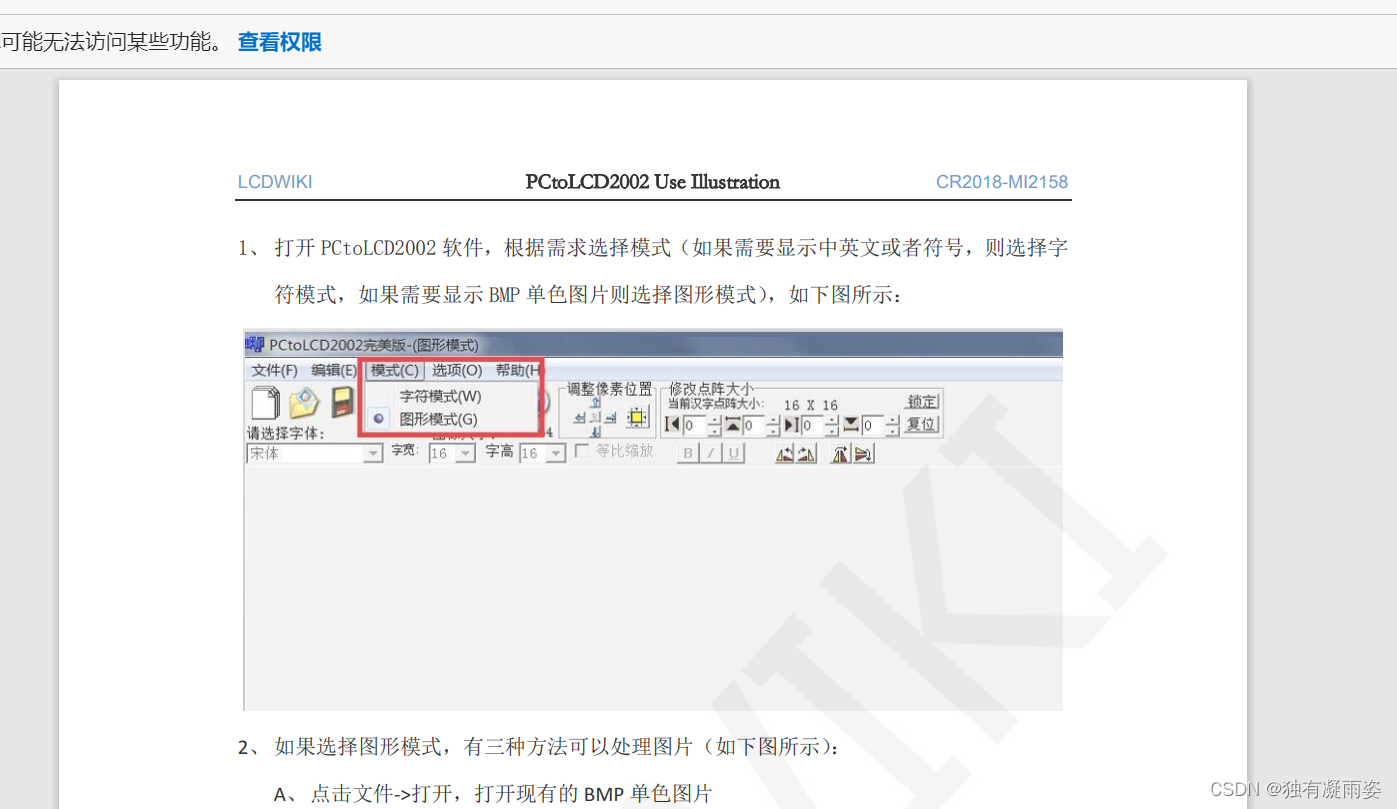1397x809 pixels.
Task: Click stepper of bottom-margin value field
Action: click(892, 425)
